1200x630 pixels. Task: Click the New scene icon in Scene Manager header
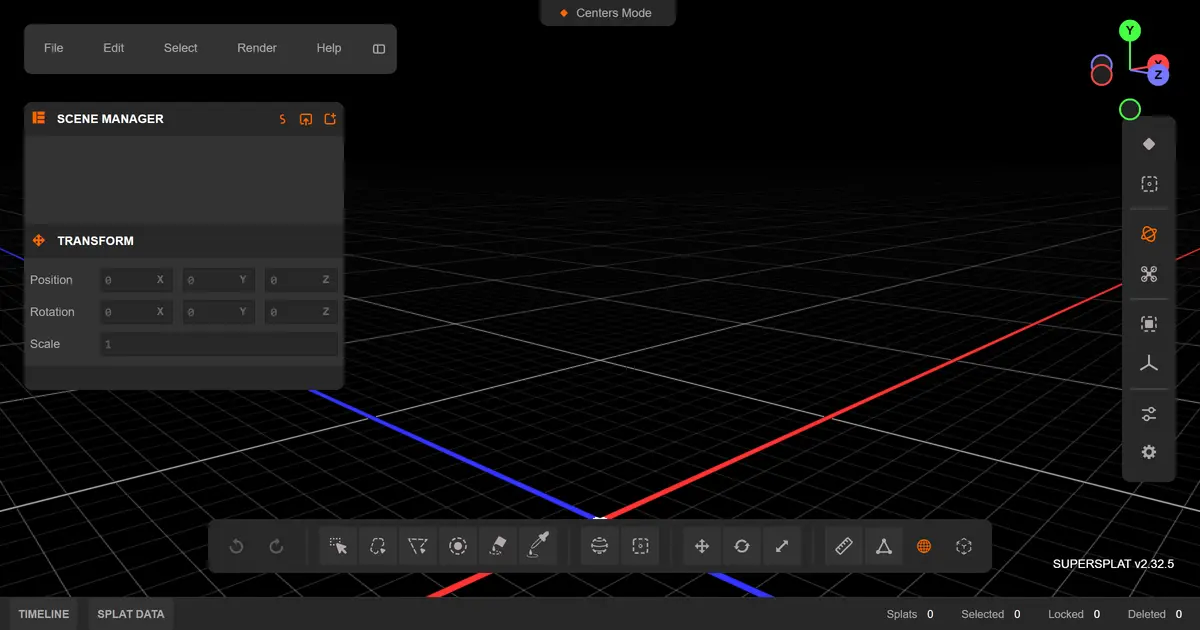point(330,119)
